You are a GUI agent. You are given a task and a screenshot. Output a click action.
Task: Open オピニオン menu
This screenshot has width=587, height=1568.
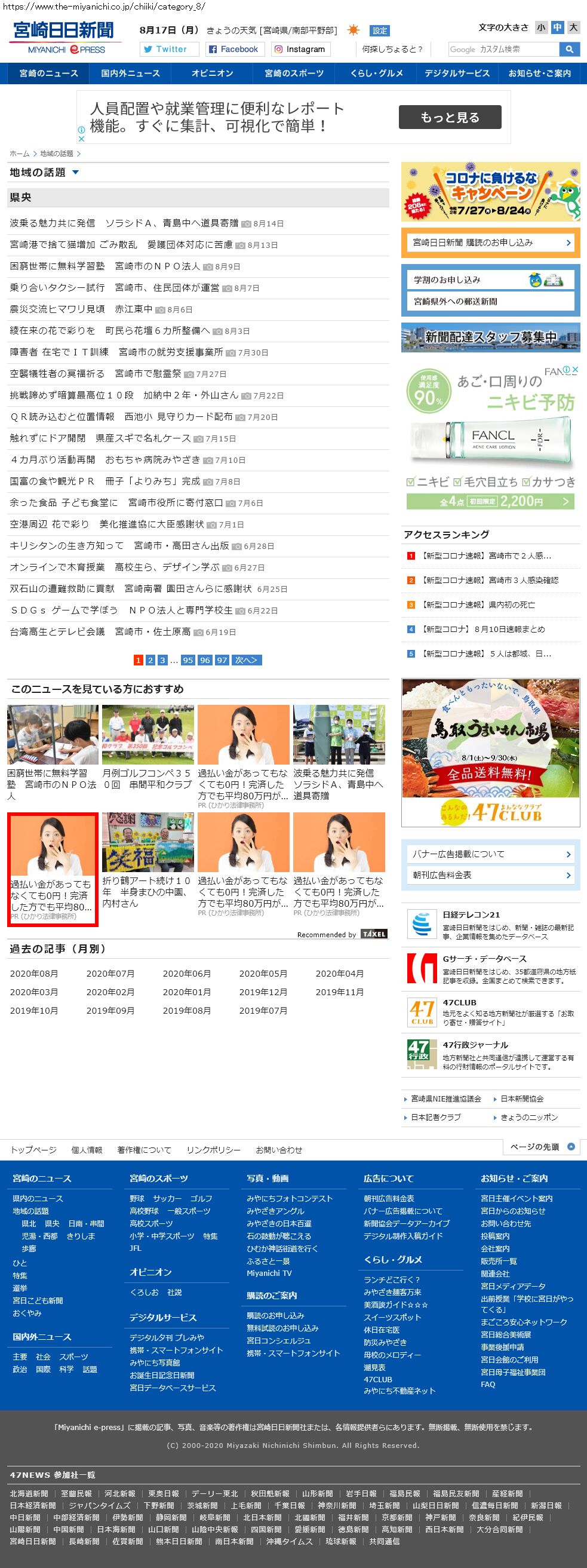tap(211, 73)
